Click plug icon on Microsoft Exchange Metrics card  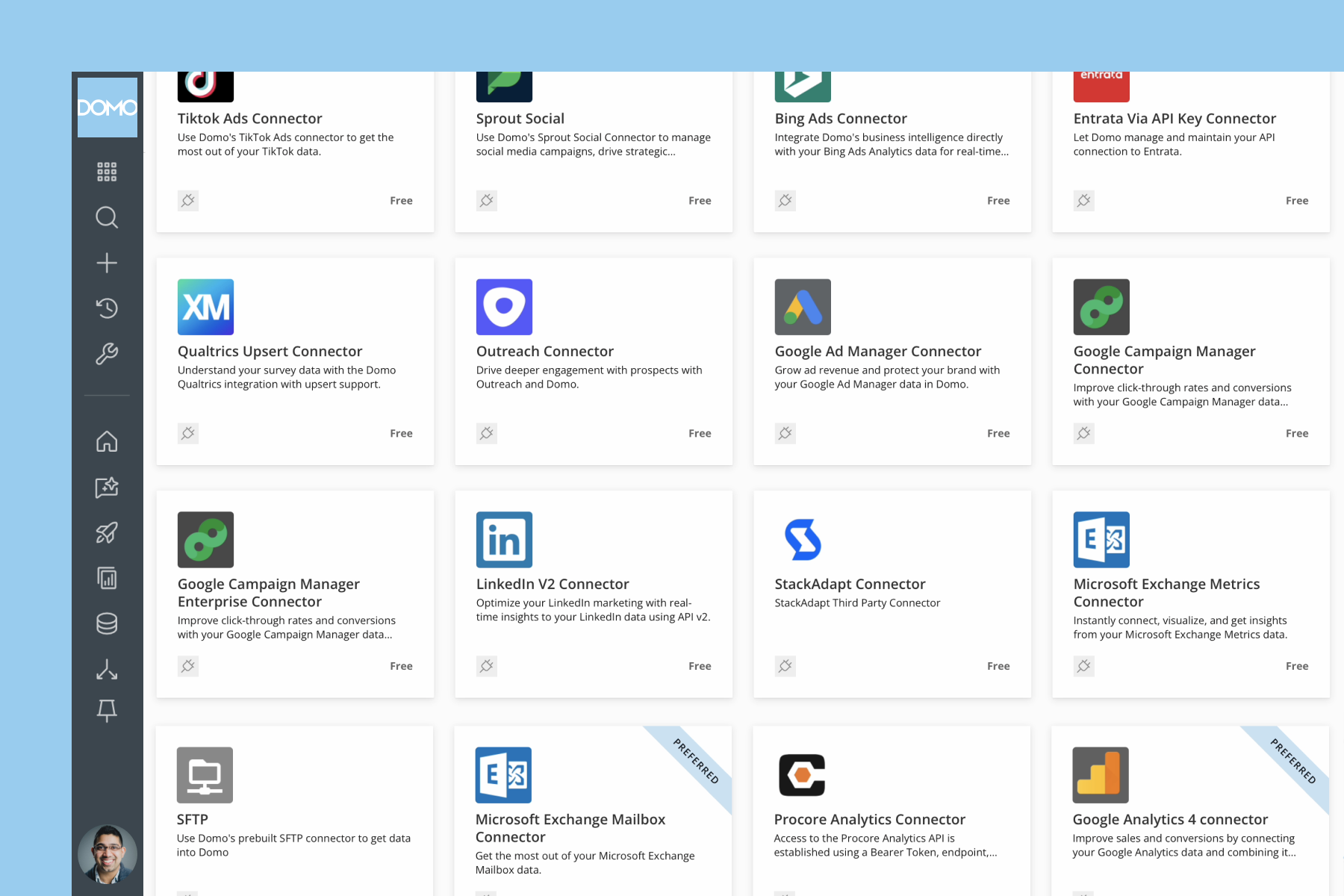[x=1084, y=666]
